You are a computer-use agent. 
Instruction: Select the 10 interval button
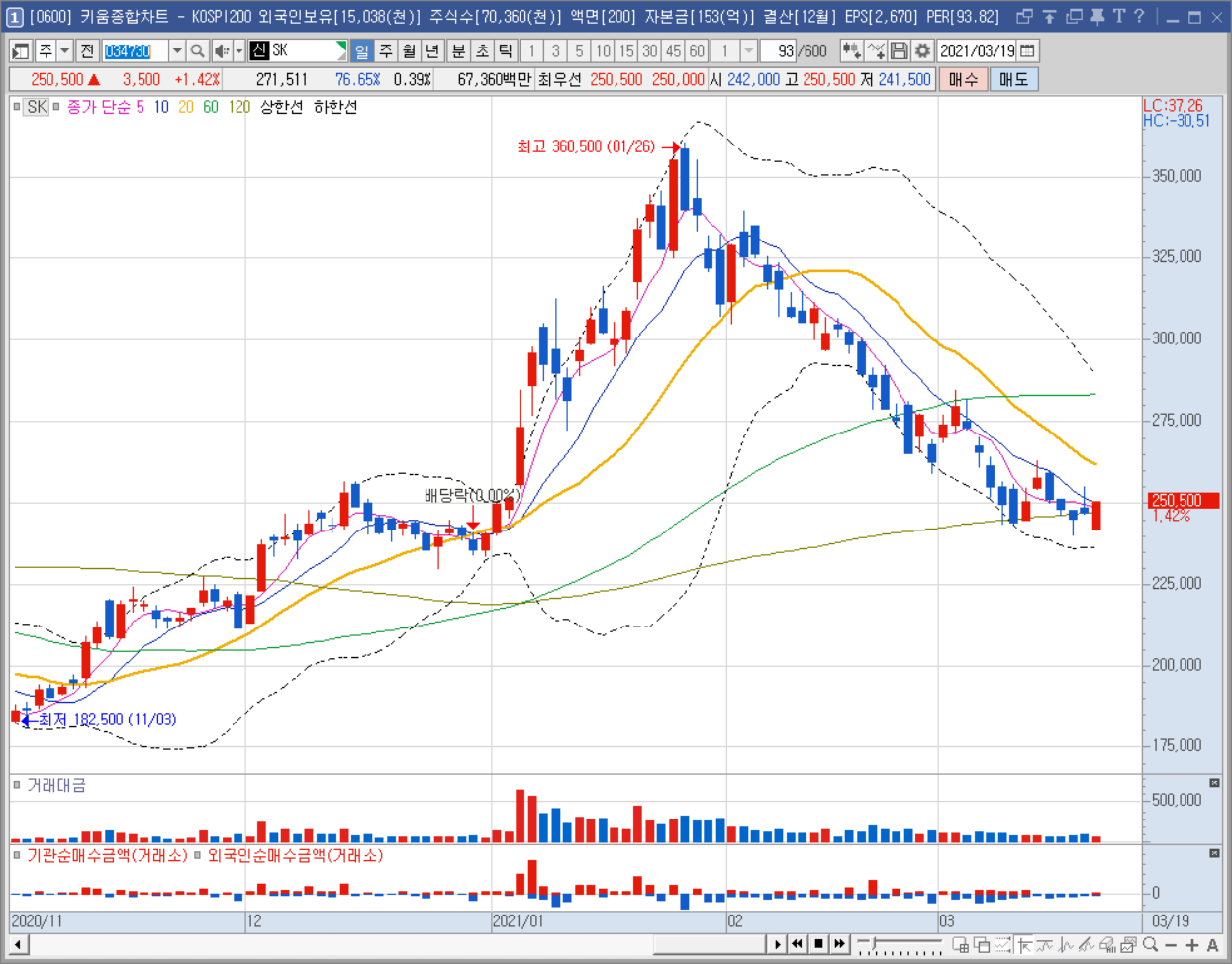[603, 50]
